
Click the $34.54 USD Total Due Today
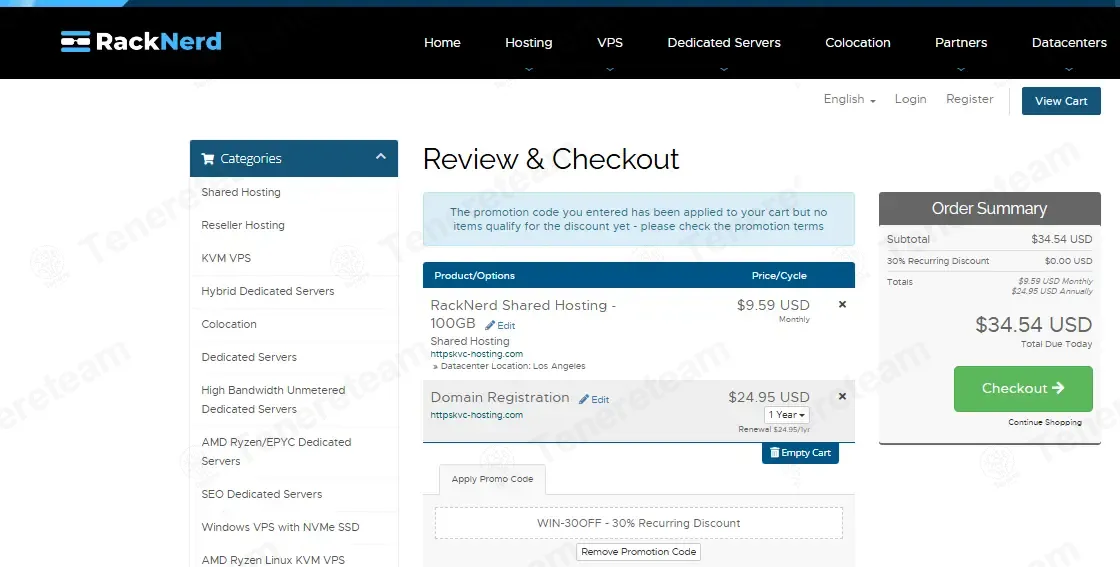1034,325
